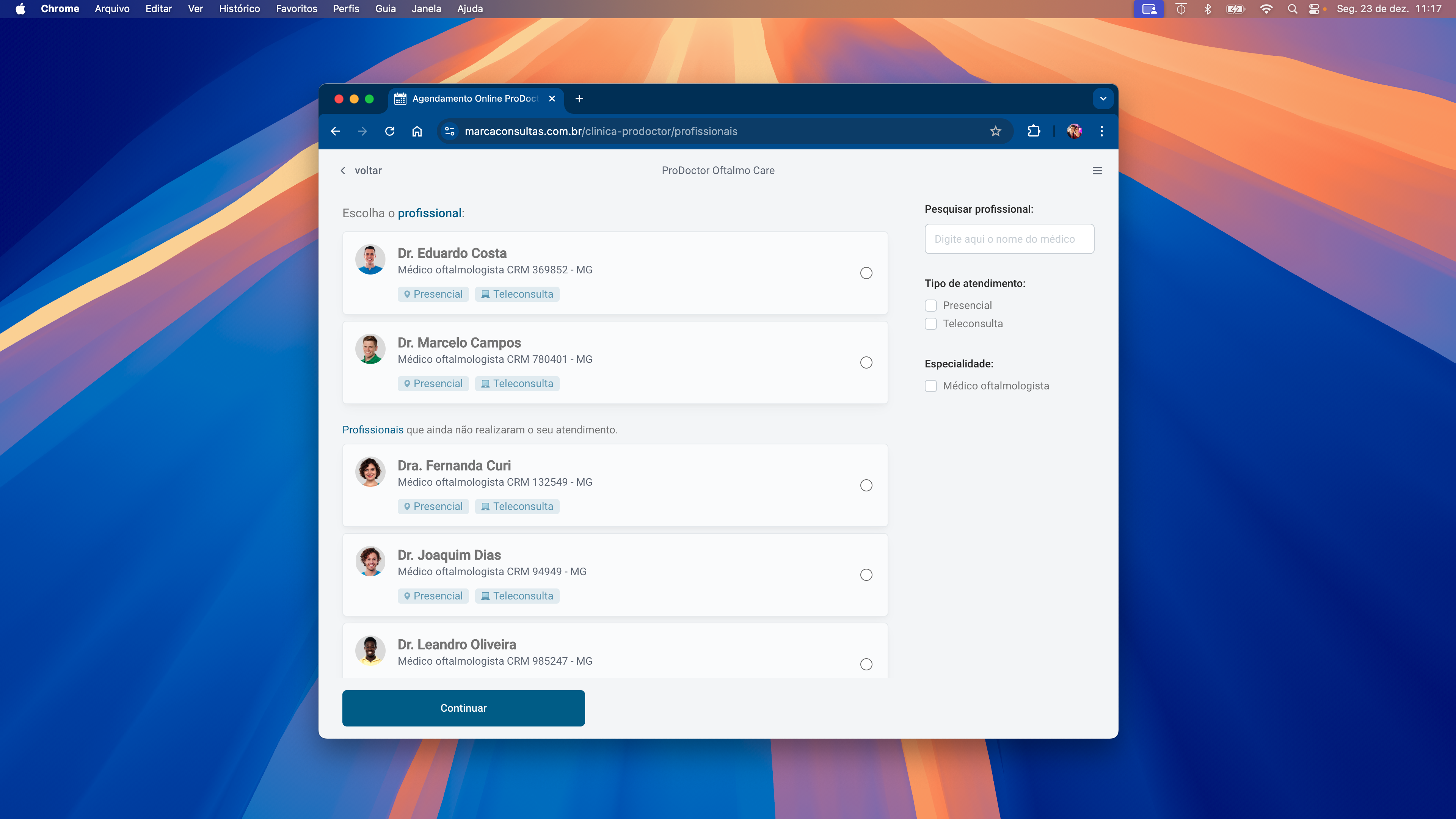Open the Apple menu
1456x819 pixels.
(20, 8)
